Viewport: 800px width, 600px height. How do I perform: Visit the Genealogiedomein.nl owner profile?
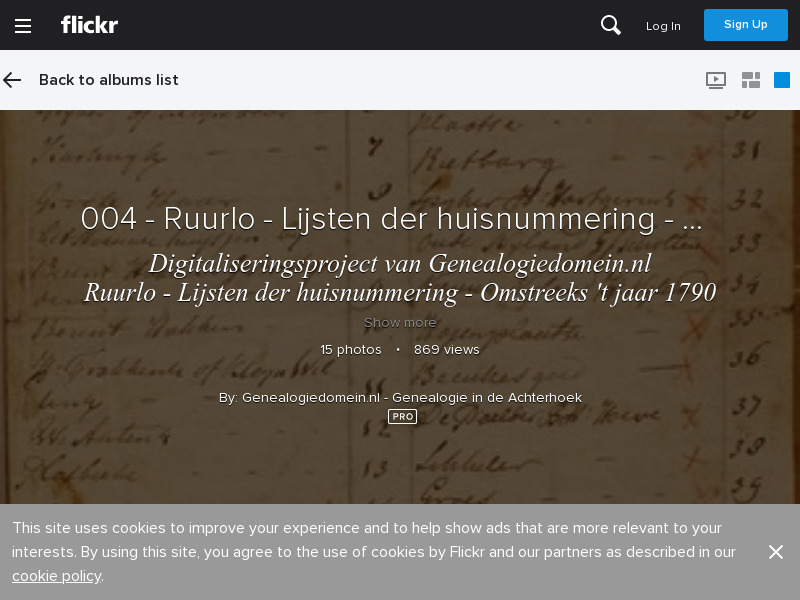point(400,398)
